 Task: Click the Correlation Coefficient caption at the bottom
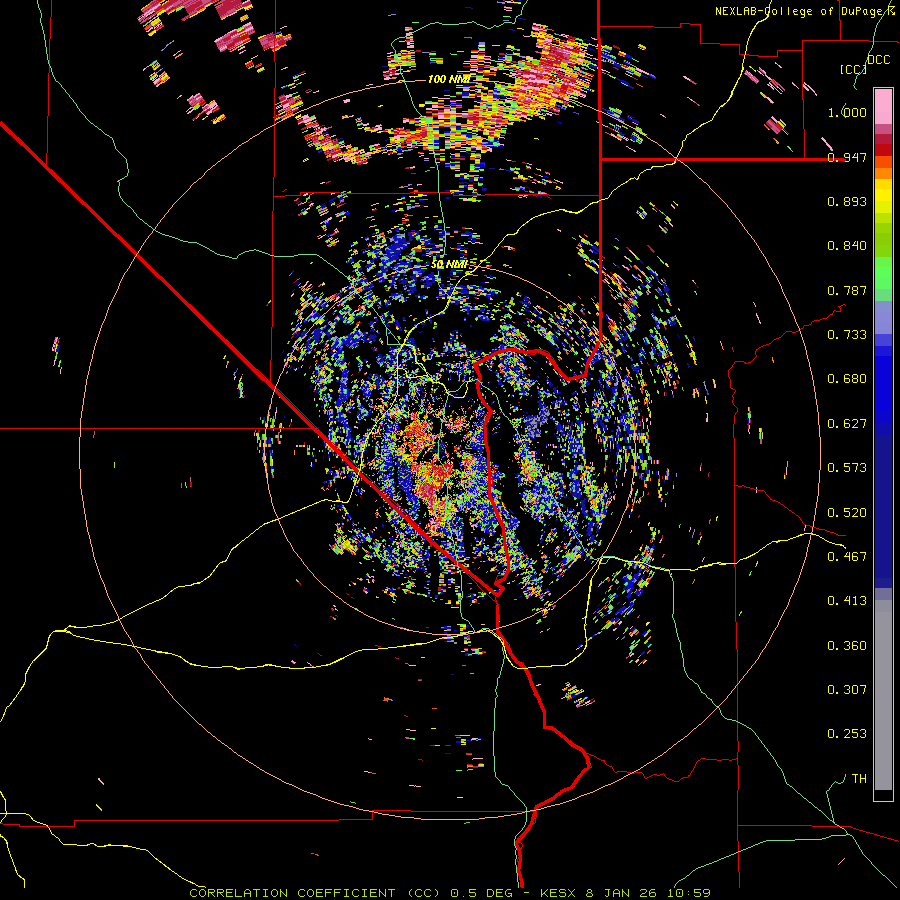pos(450,893)
